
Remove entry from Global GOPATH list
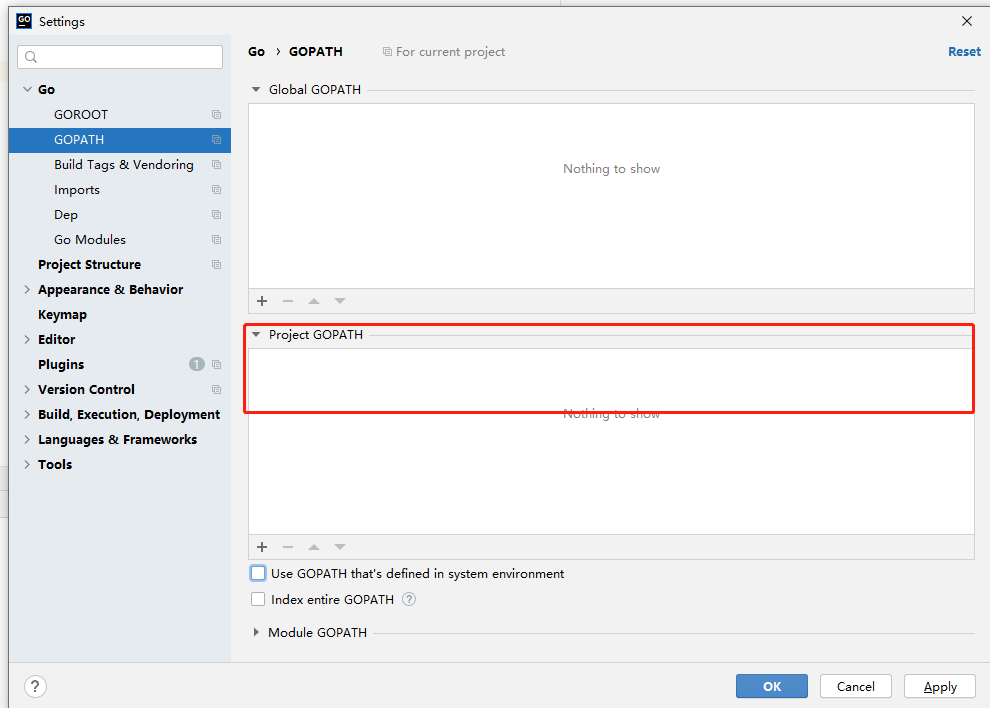(x=288, y=301)
